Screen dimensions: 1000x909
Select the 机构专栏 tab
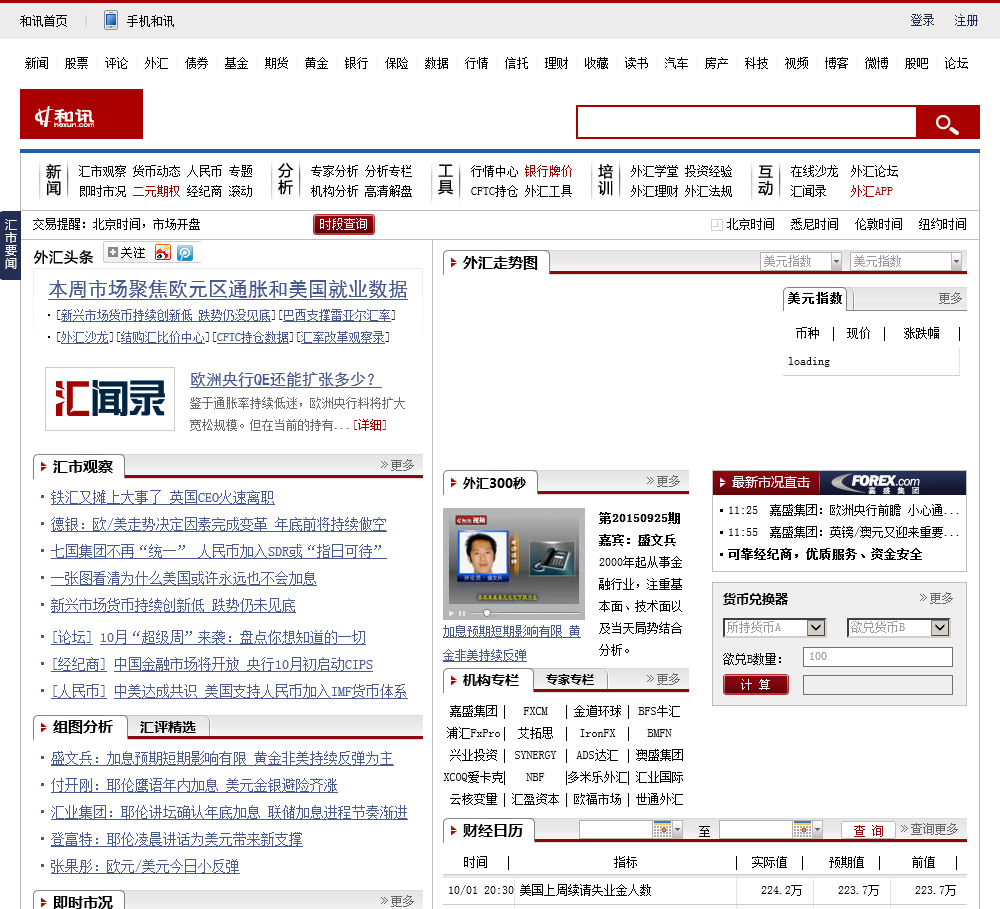click(x=488, y=680)
